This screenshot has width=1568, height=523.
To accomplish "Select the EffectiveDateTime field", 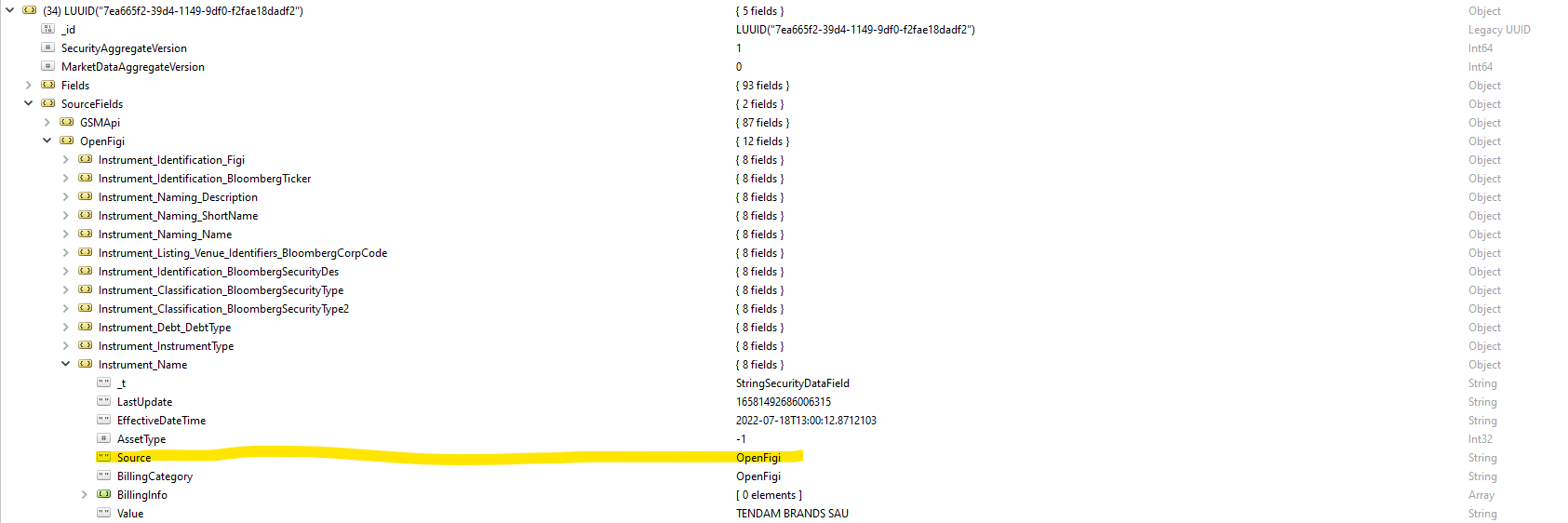I will tap(161, 421).
